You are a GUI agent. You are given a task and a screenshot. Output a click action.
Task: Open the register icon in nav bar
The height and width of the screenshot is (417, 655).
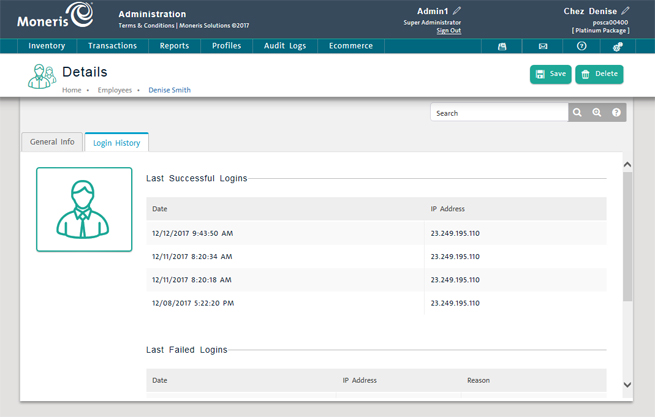502,46
